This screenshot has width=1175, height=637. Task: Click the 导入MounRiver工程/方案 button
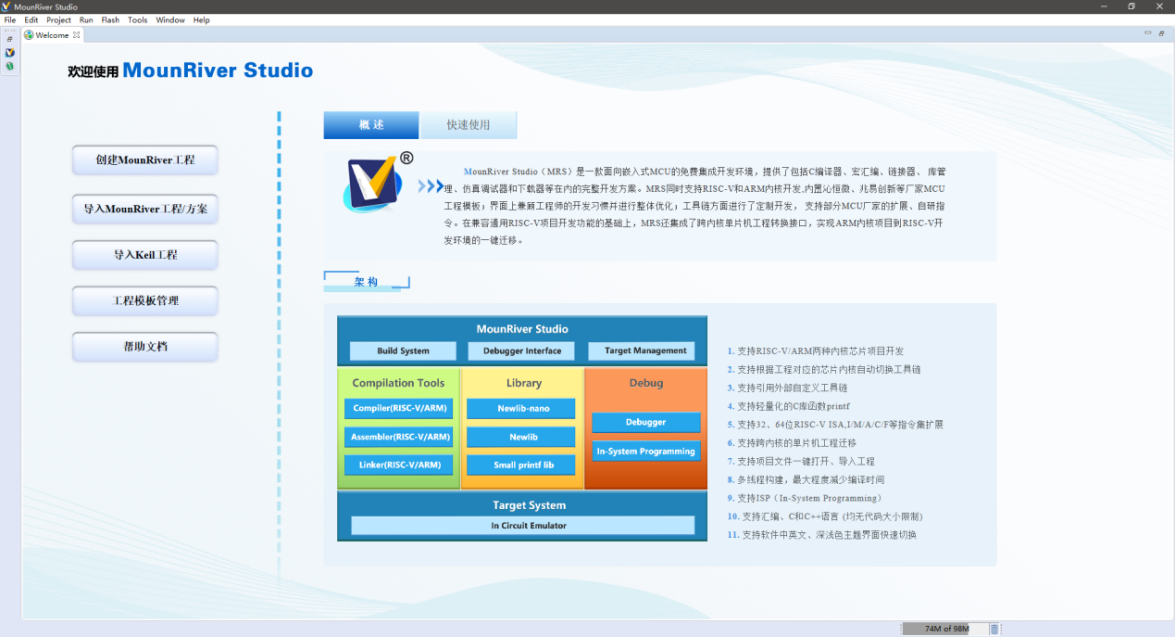tap(144, 209)
